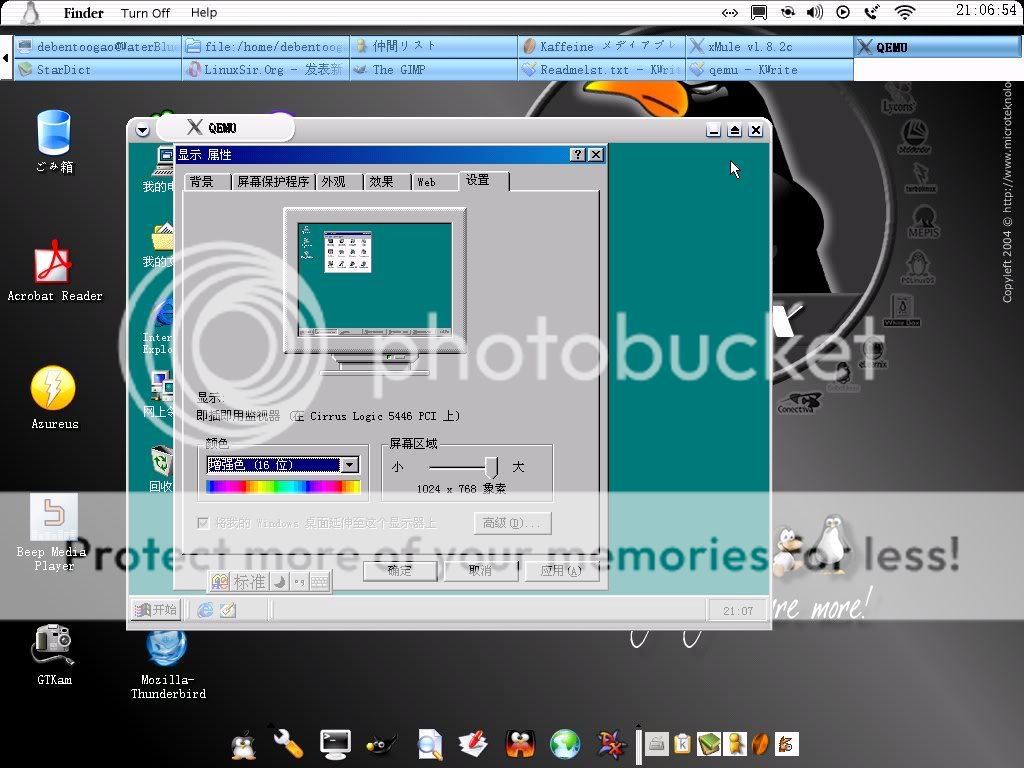Launch the flaming penguin icon in the dock
The height and width of the screenshot is (768, 1024).
pyautogui.click(x=520, y=743)
